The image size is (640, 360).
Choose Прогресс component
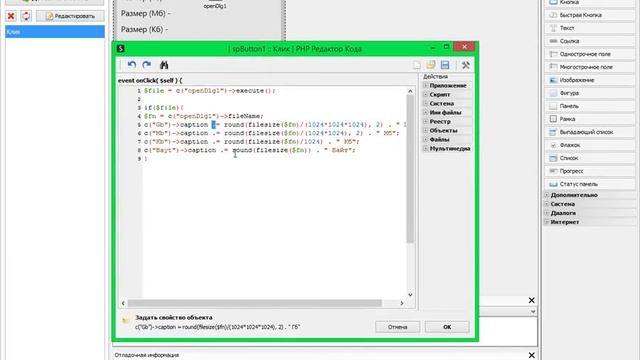589,171
